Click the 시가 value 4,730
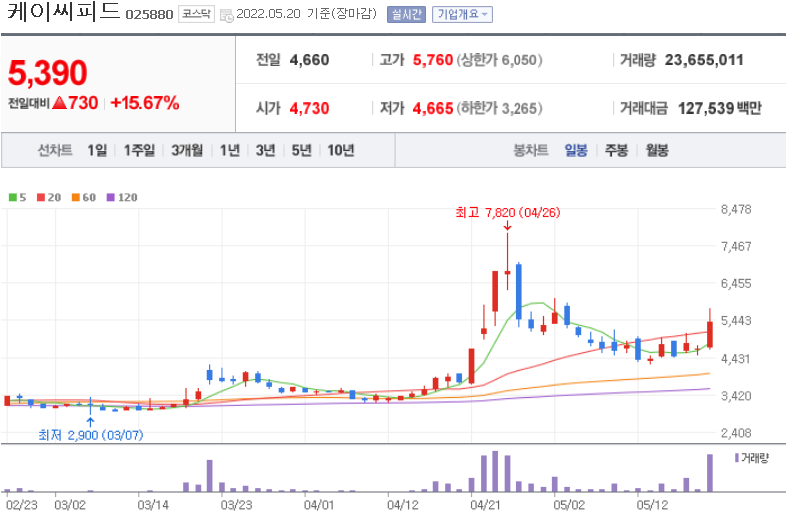This screenshot has height=517, width=786. (309, 108)
